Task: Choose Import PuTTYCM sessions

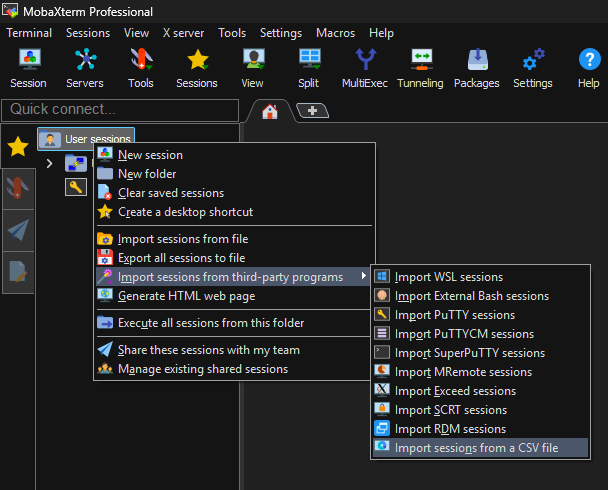Action: click(x=480, y=334)
